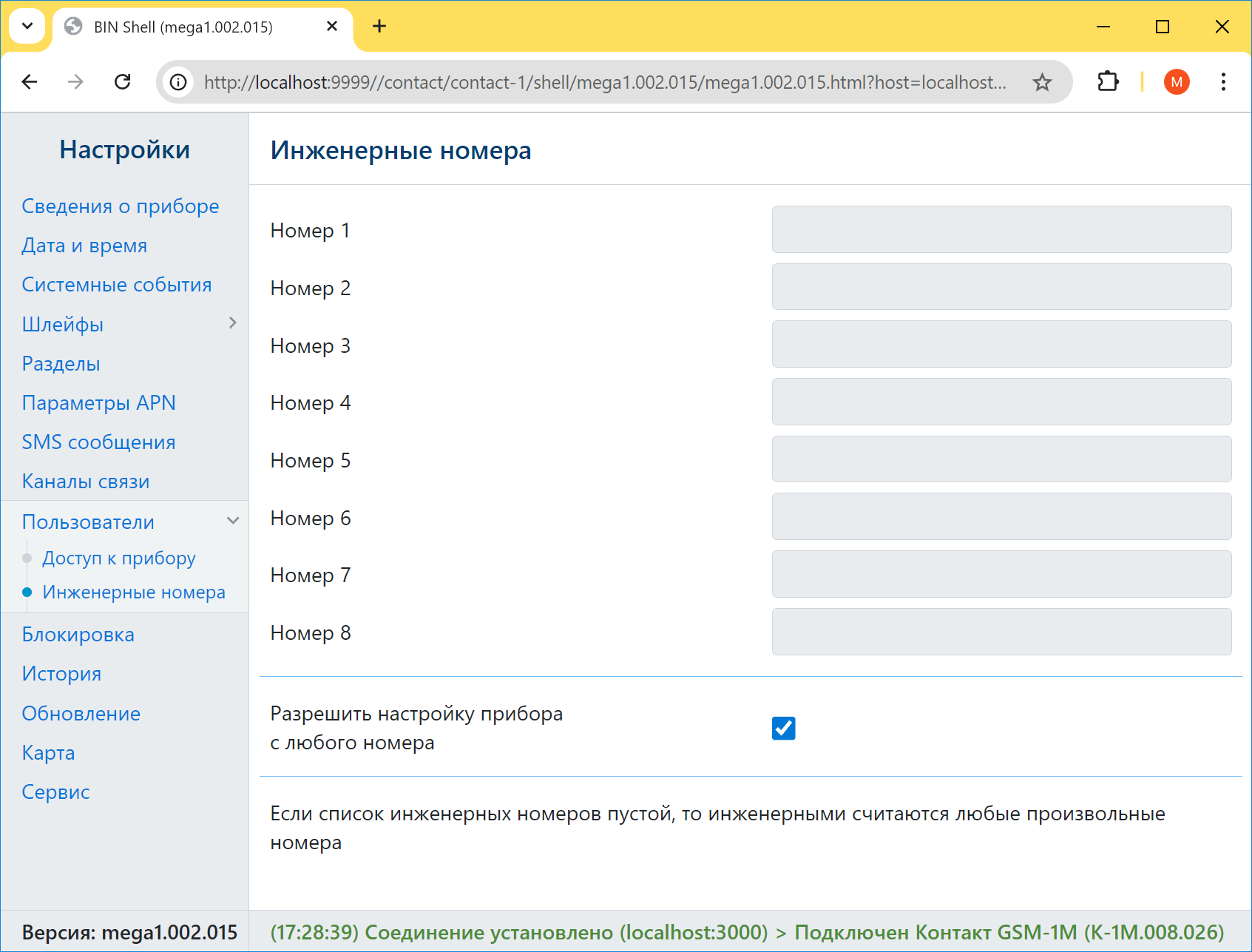Viewport: 1252px width, 952px height.
Task: Close the BIN Shell tab
Action: [x=332, y=27]
